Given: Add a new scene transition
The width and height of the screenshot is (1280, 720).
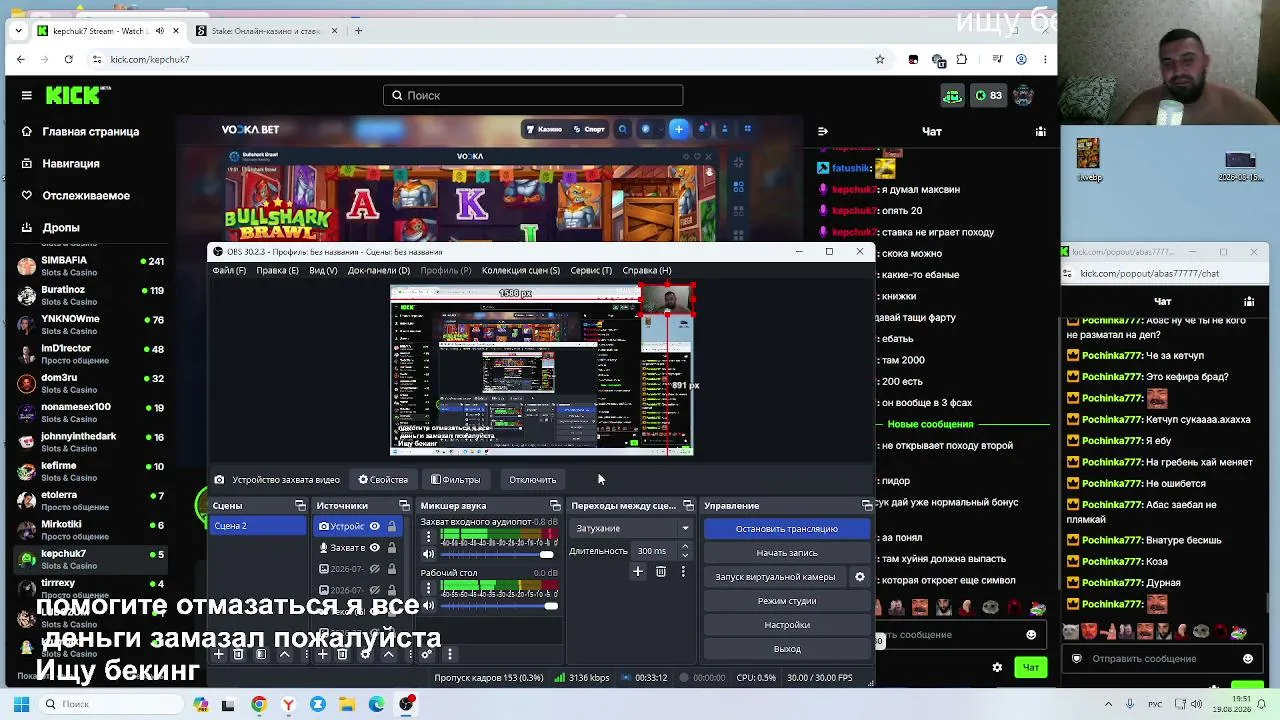Looking at the screenshot, I should (638, 571).
